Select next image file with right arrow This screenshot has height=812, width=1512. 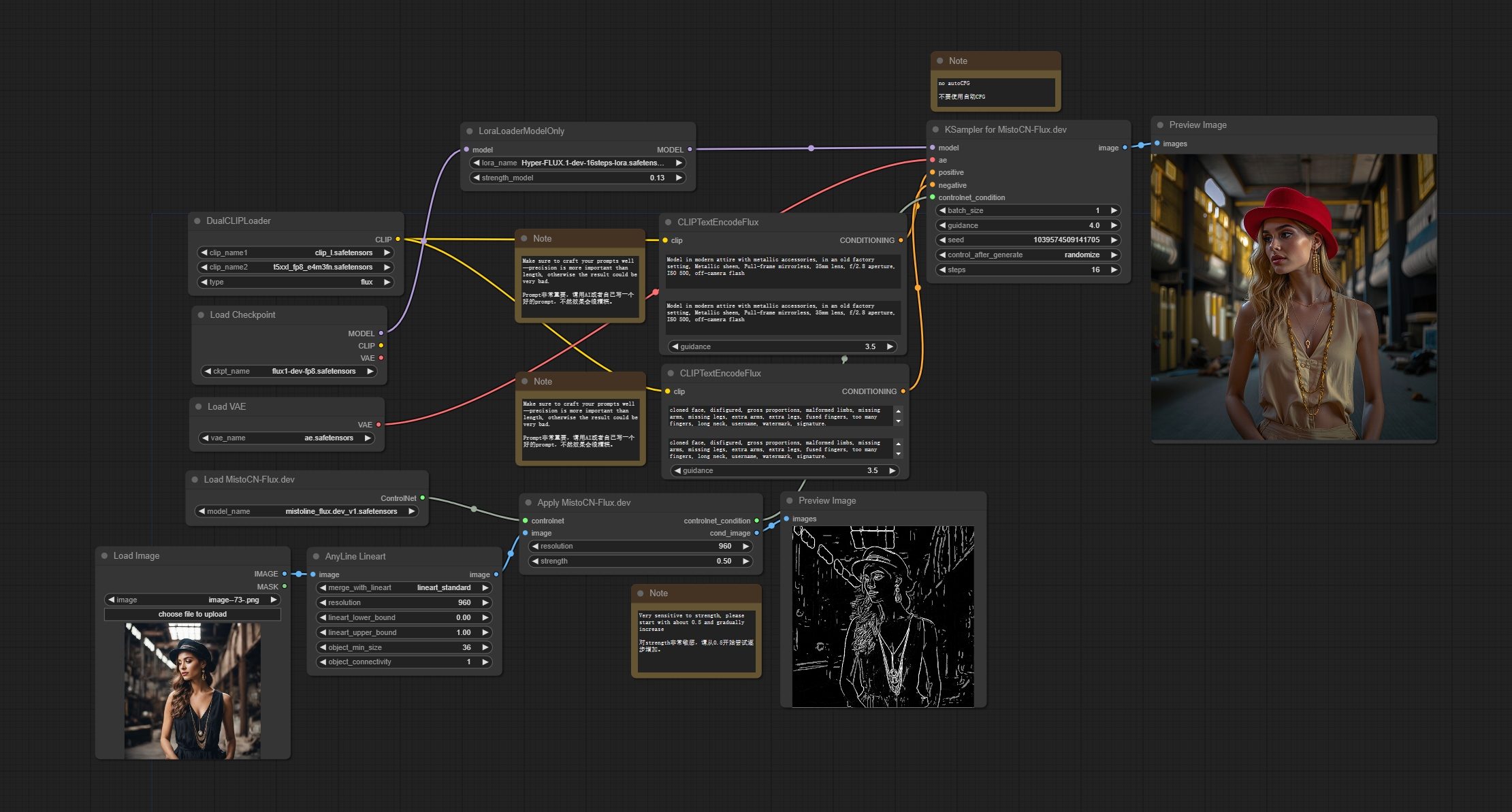274,600
